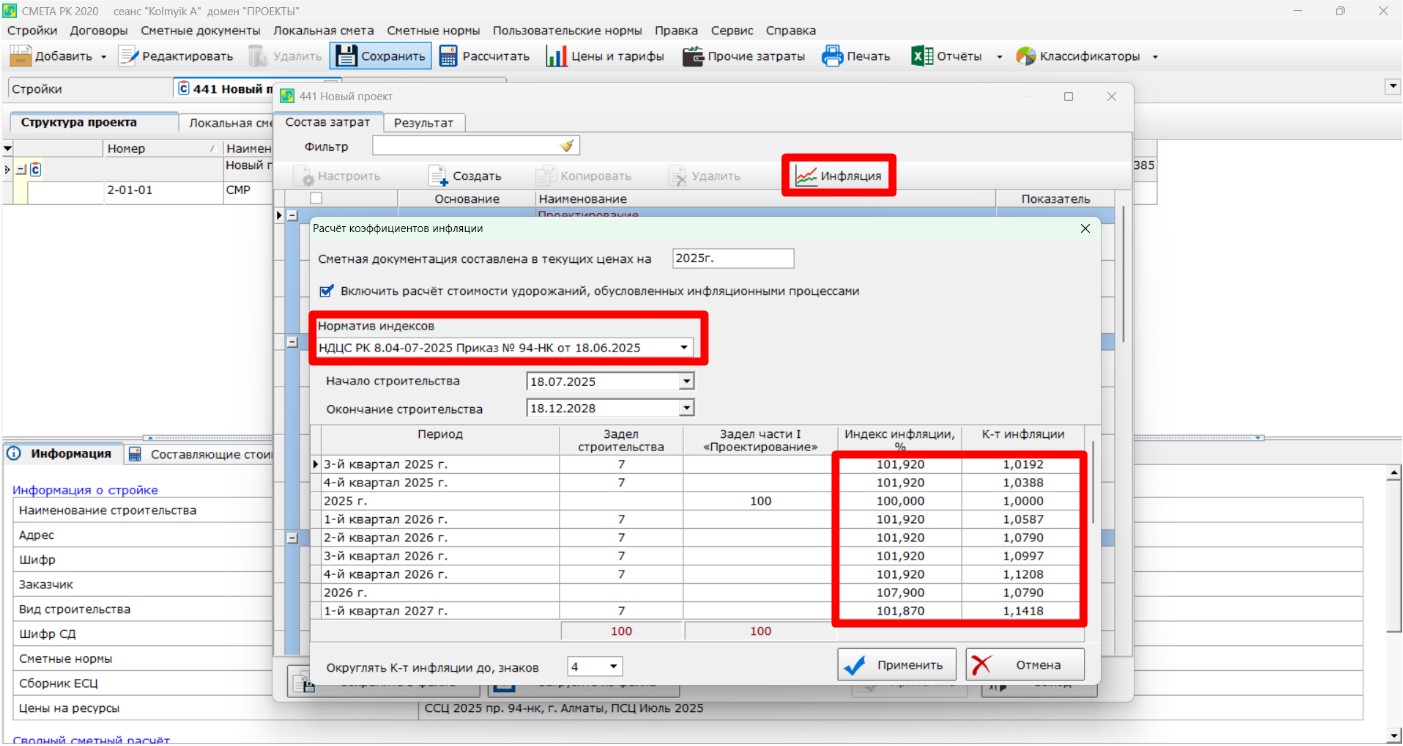Switch to the Состав затрат tab
1403x746 pixels.
328,122
